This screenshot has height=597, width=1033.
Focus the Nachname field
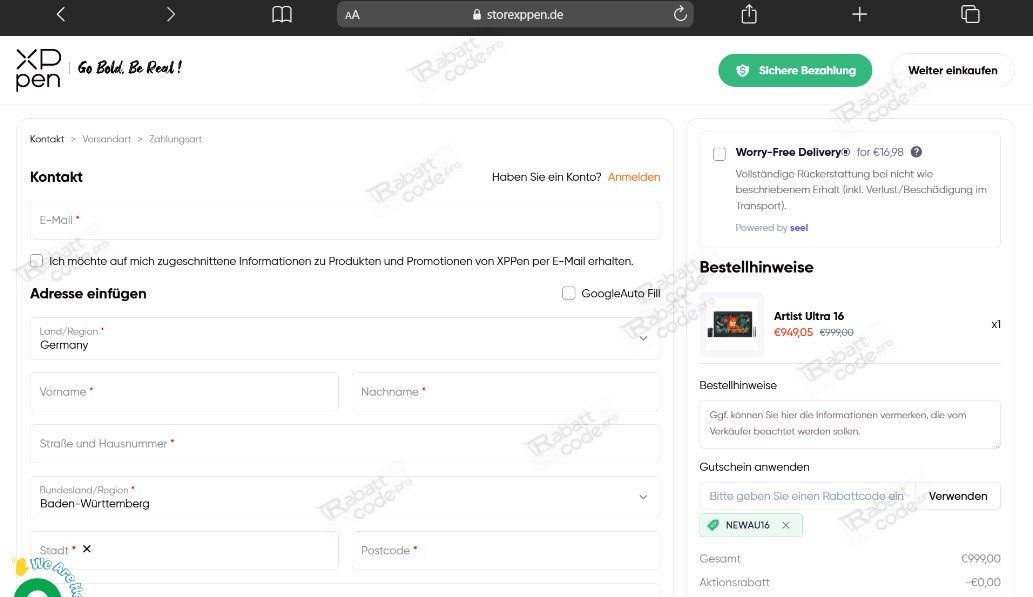pyautogui.click(x=506, y=392)
